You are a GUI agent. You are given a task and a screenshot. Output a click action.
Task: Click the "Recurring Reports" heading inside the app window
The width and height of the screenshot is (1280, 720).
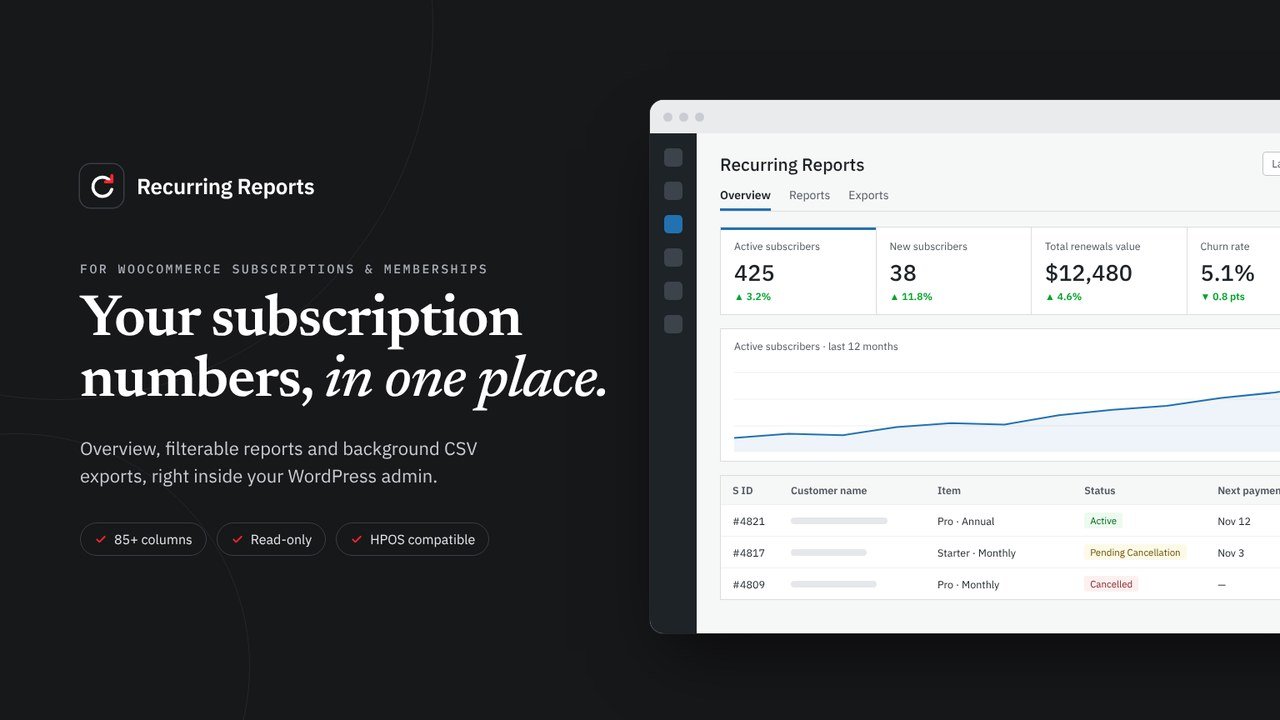coord(792,165)
